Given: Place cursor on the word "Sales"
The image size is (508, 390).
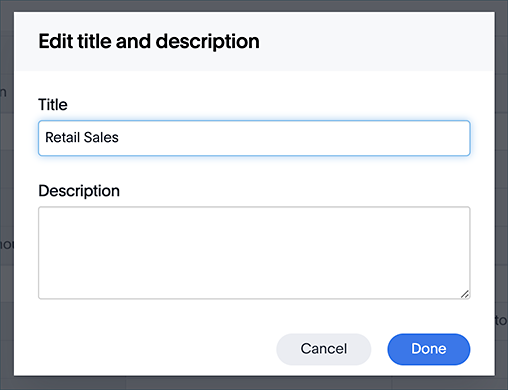Looking at the screenshot, I should click(x=101, y=137).
